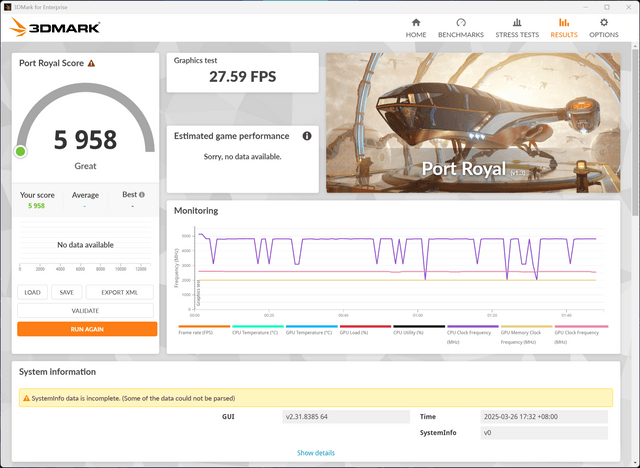
Task: Toggle CPU Temperature legend swatch
Action: click(x=258, y=326)
